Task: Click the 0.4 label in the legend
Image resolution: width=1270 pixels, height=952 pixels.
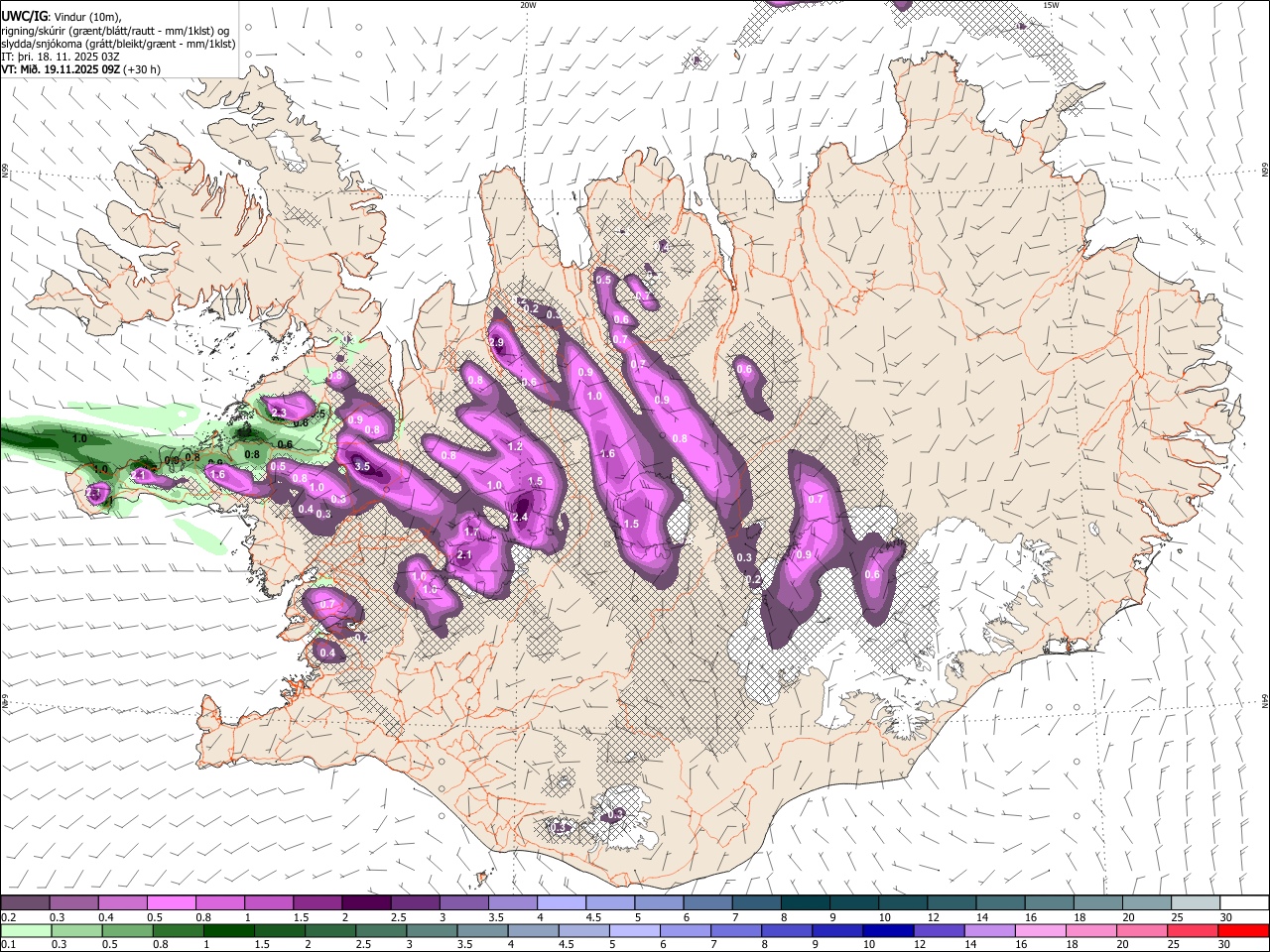Action: pos(106,917)
